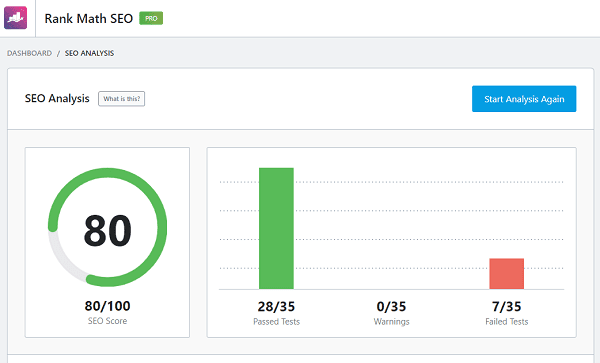This screenshot has height=363, width=600.
Task: Click the 0/35 warnings count
Action: click(391, 306)
